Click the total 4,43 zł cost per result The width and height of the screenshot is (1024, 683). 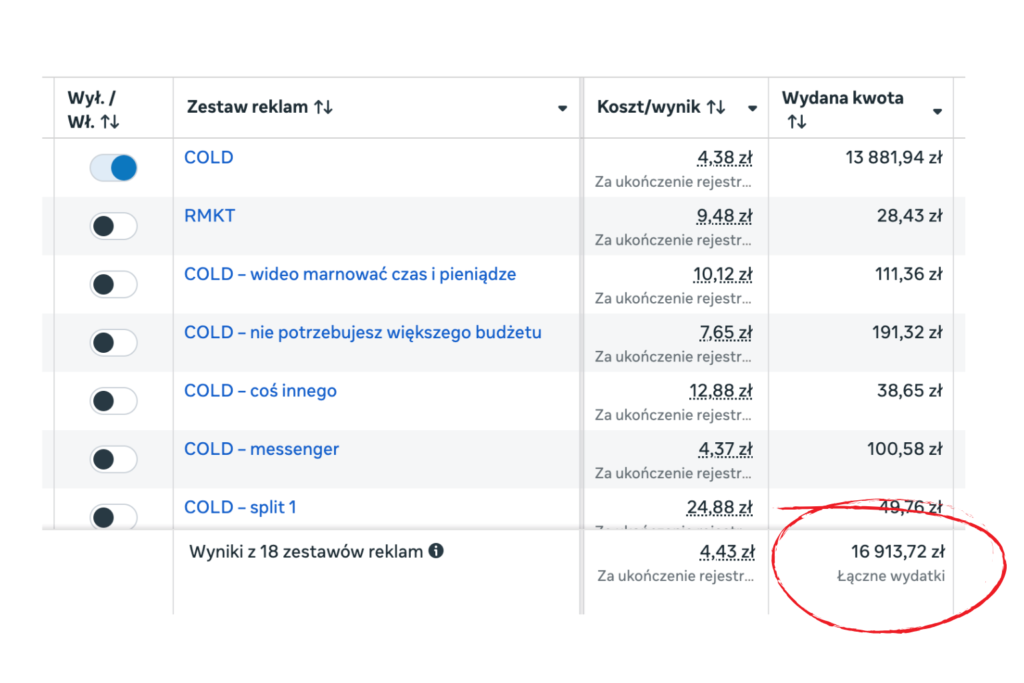[724, 551]
